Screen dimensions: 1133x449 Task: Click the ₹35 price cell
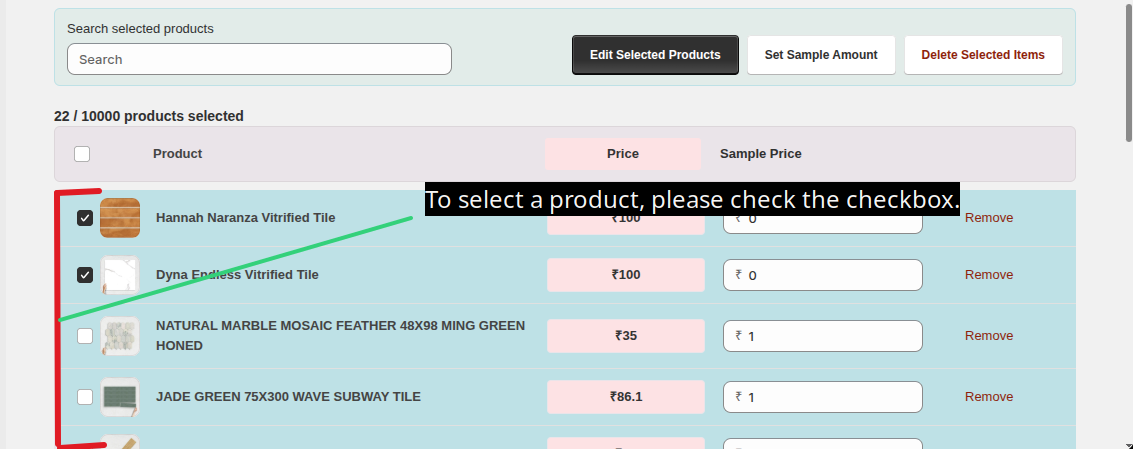(626, 335)
